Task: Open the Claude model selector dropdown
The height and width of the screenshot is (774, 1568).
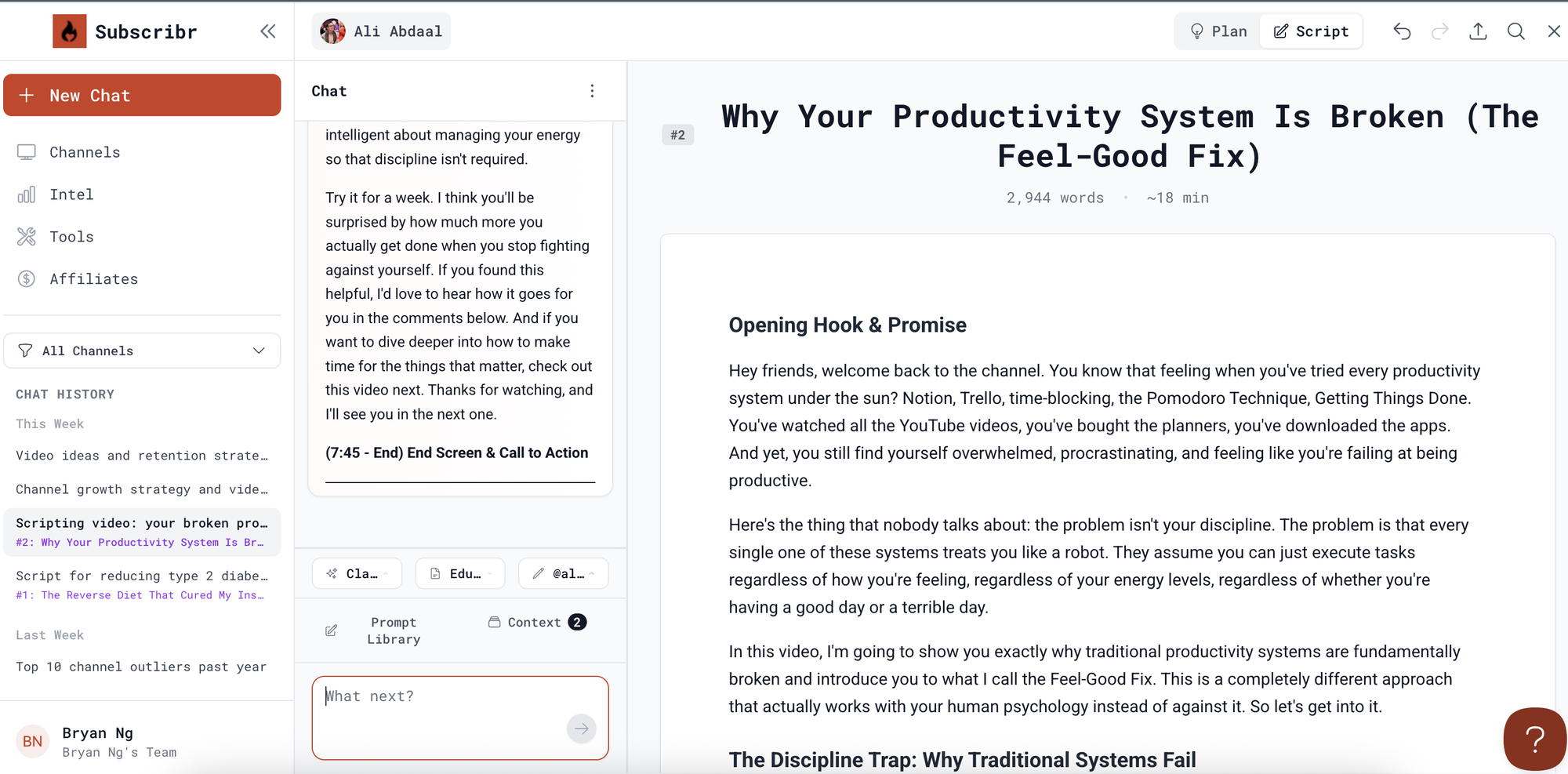Action: pos(357,574)
